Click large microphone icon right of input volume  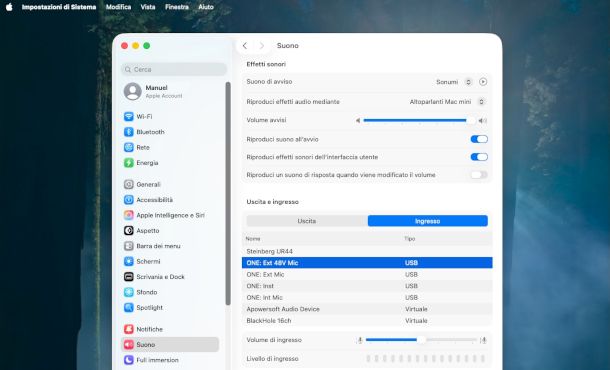click(483, 340)
